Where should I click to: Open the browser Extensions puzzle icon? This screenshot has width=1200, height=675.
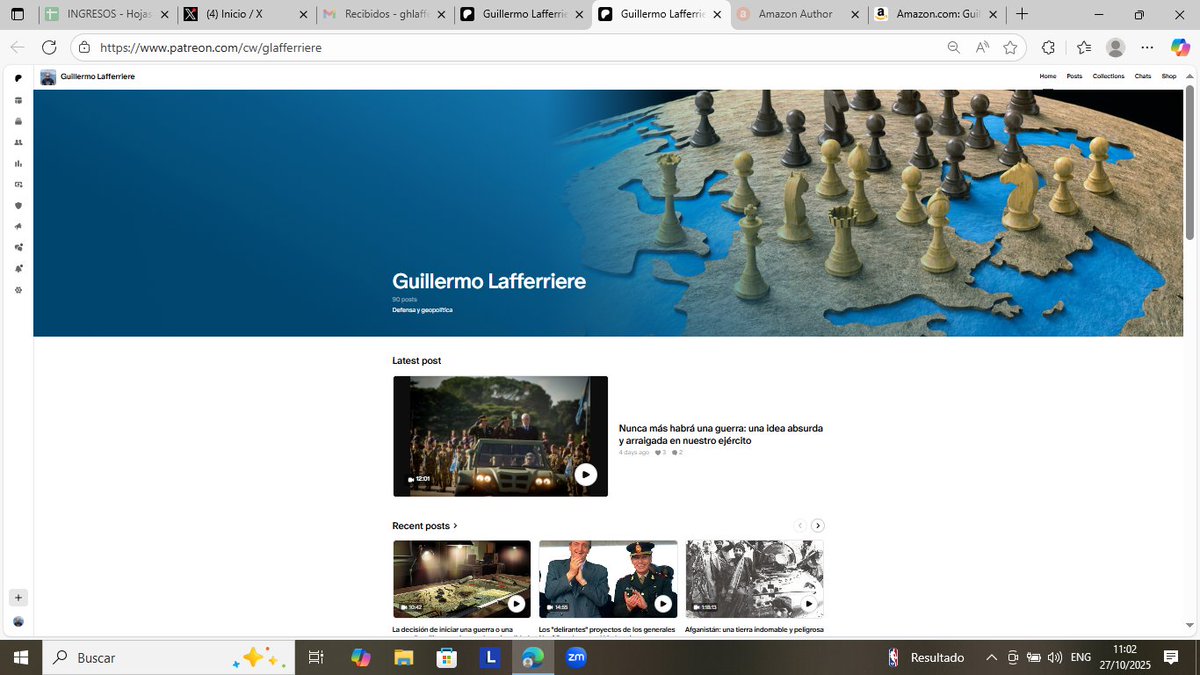[x=1048, y=47]
